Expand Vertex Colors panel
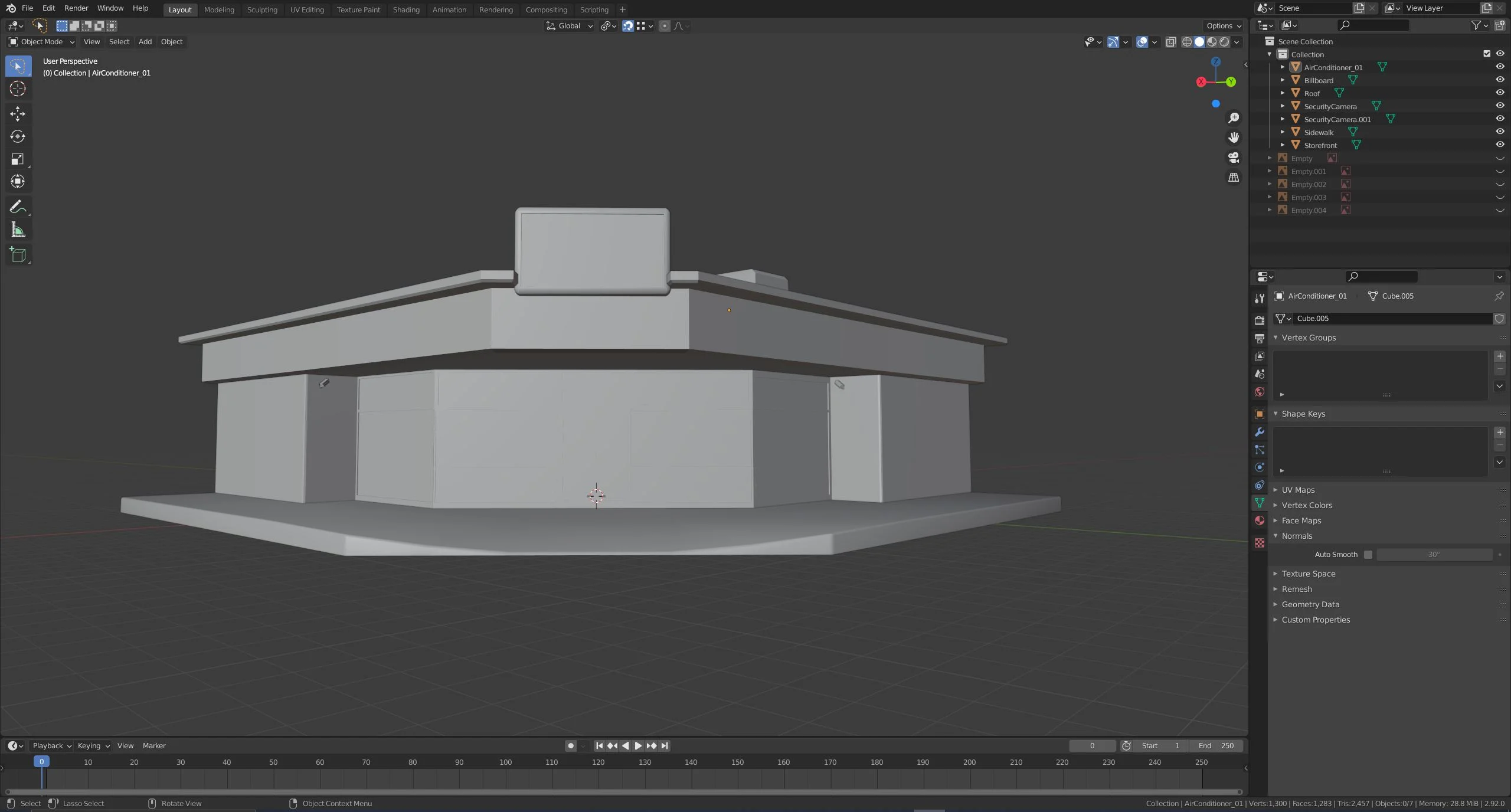The width and height of the screenshot is (1511, 812). (1307, 506)
